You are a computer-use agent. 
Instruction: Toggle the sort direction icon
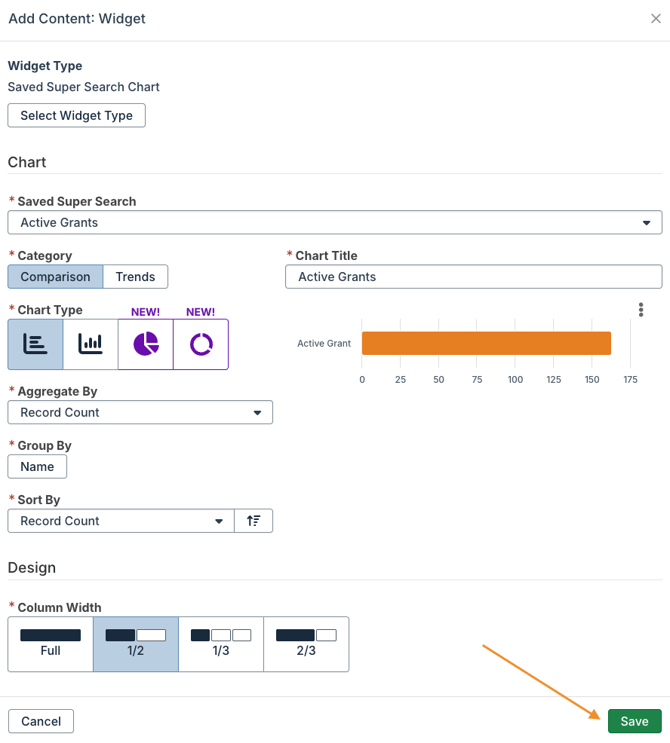click(x=253, y=521)
